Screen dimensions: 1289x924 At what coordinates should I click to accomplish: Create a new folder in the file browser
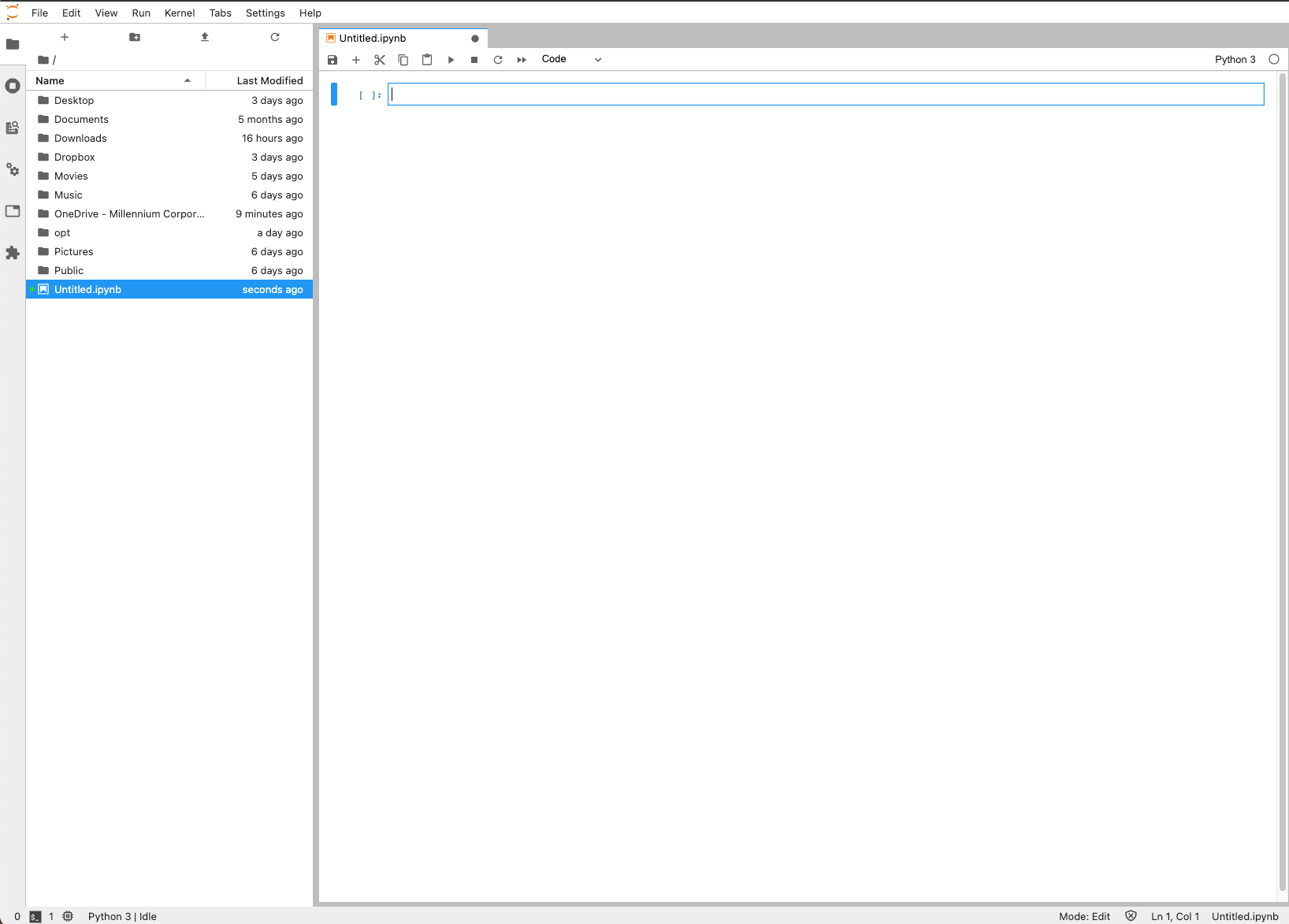(x=135, y=36)
